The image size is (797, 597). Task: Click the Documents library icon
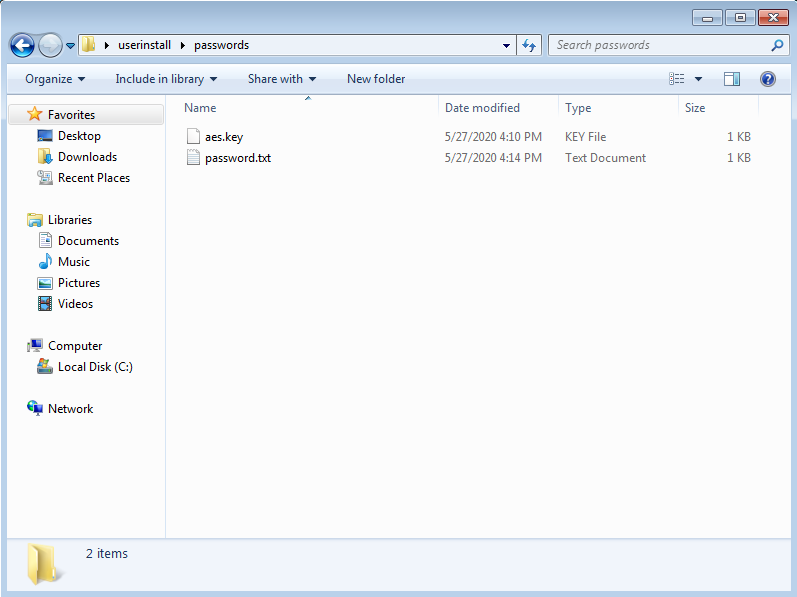coord(45,240)
